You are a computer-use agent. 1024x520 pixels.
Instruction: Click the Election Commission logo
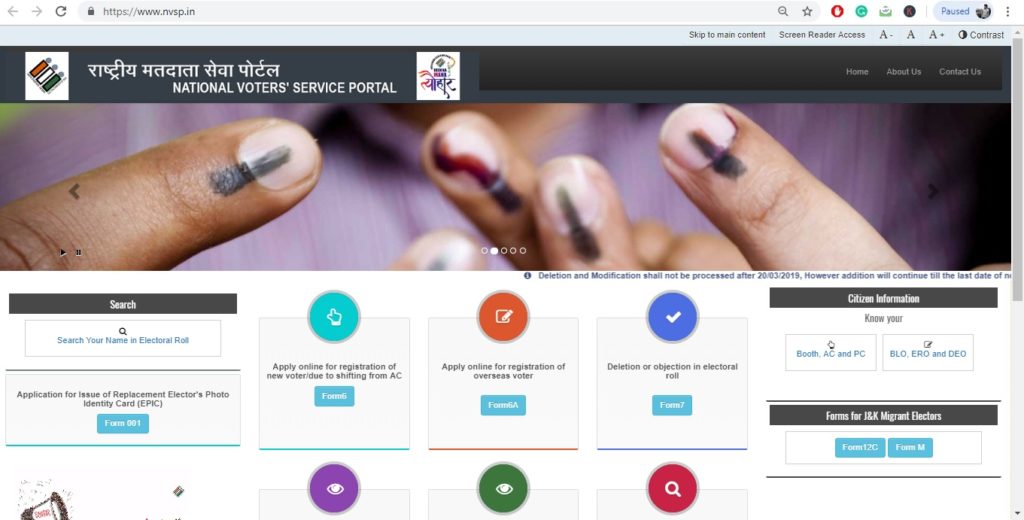[x=46, y=76]
